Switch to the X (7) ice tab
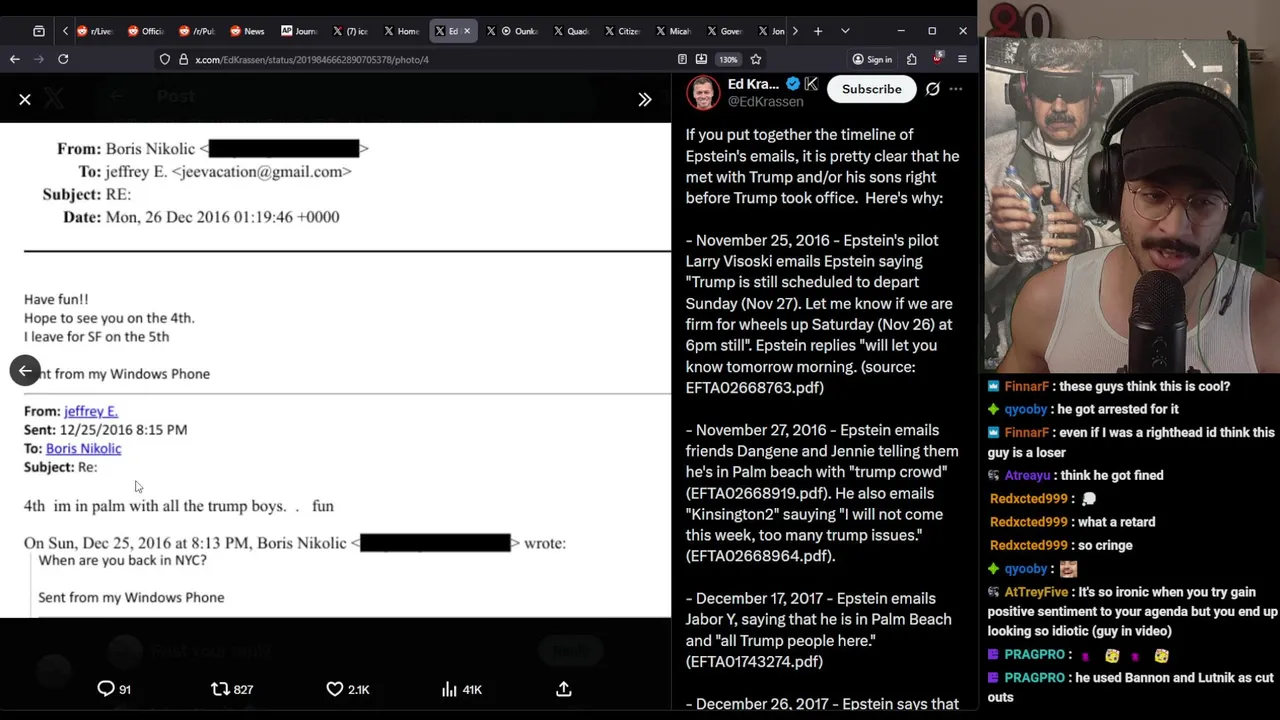This screenshot has height=720, width=1280. coord(351,31)
